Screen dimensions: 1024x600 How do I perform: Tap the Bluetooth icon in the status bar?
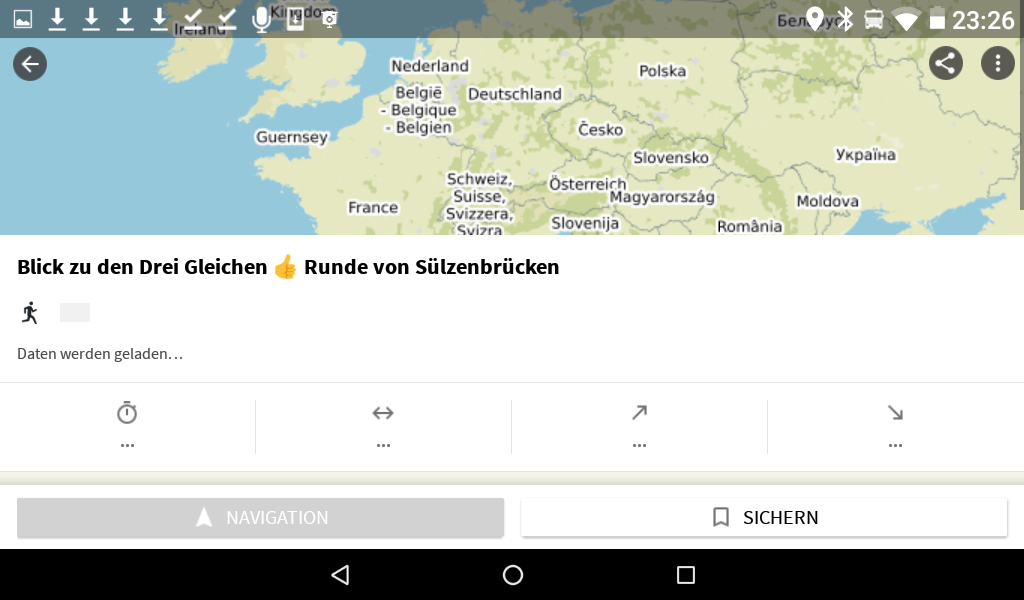click(845, 19)
